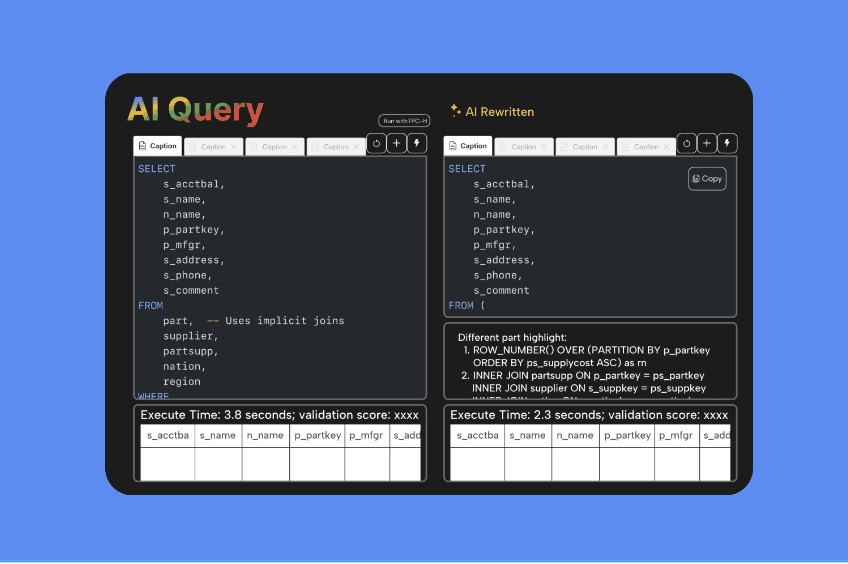Click the Run with TPC-H button
Viewport: 848px width, 564px height.
404,121
